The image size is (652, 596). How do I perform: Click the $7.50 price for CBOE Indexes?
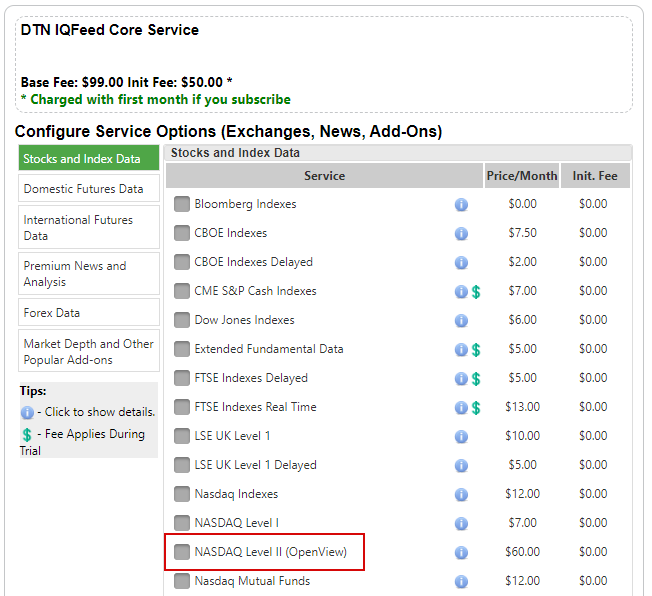pos(522,233)
